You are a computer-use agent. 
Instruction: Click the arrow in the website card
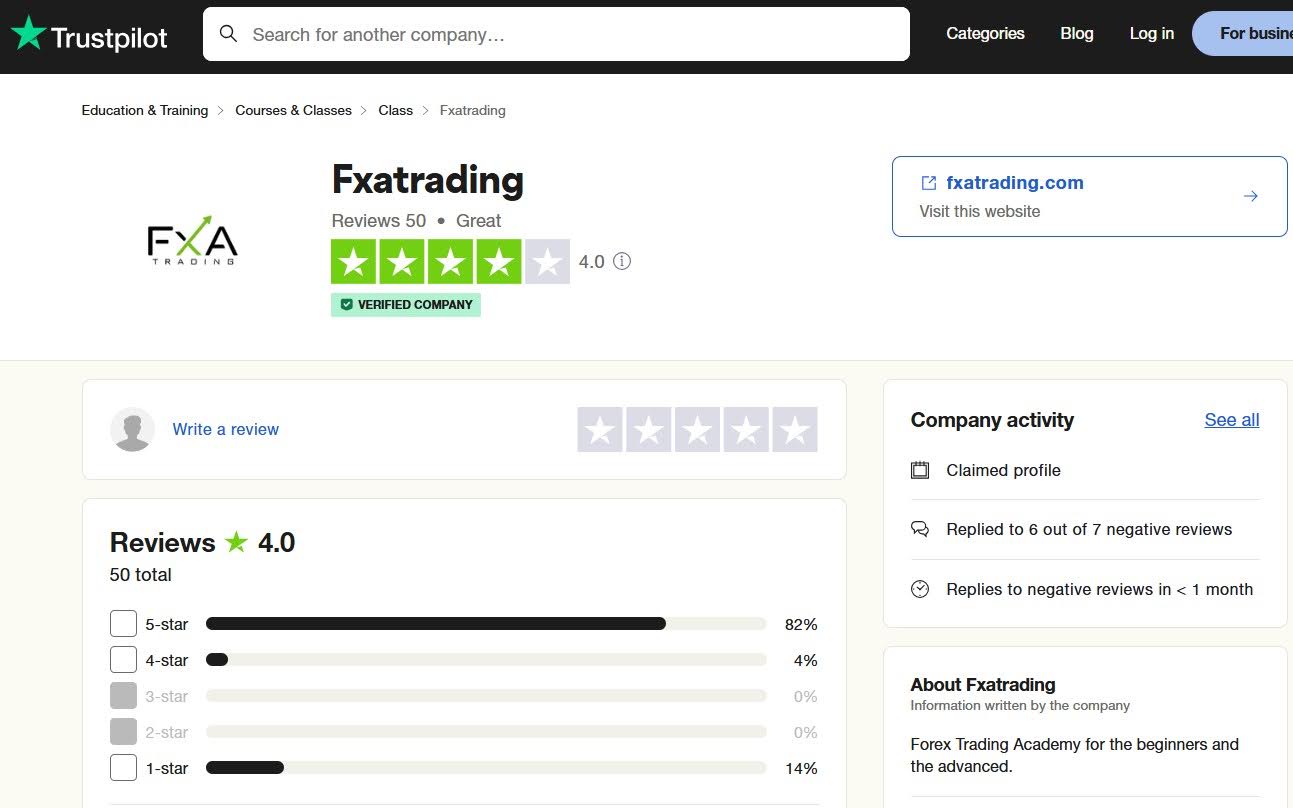point(1250,196)
